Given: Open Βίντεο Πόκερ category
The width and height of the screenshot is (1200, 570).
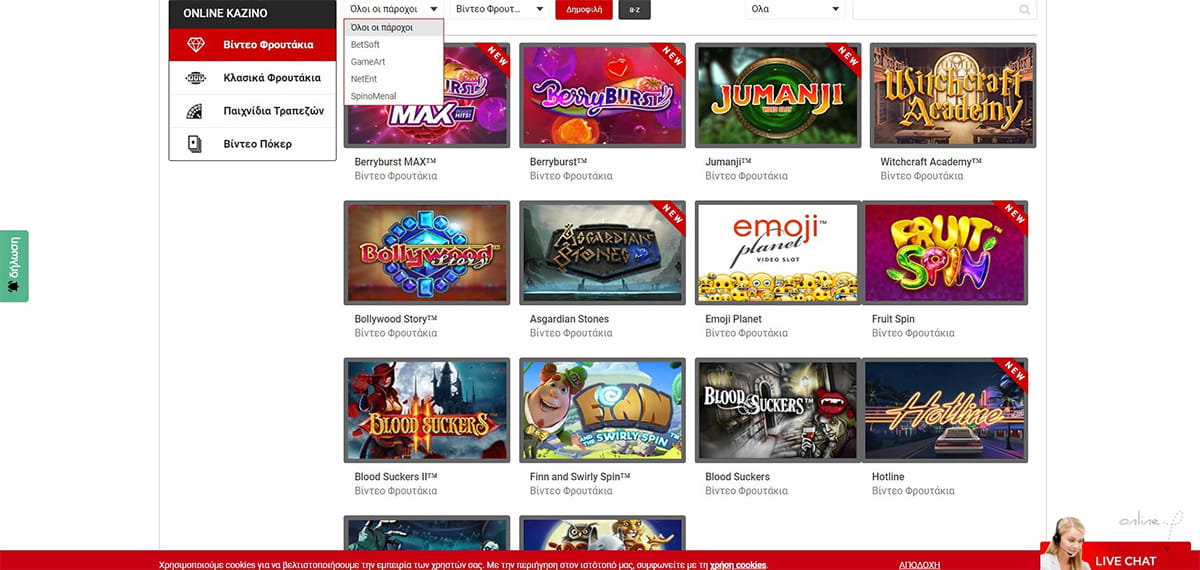Looking at the screenshot, I should pos(252,144).
